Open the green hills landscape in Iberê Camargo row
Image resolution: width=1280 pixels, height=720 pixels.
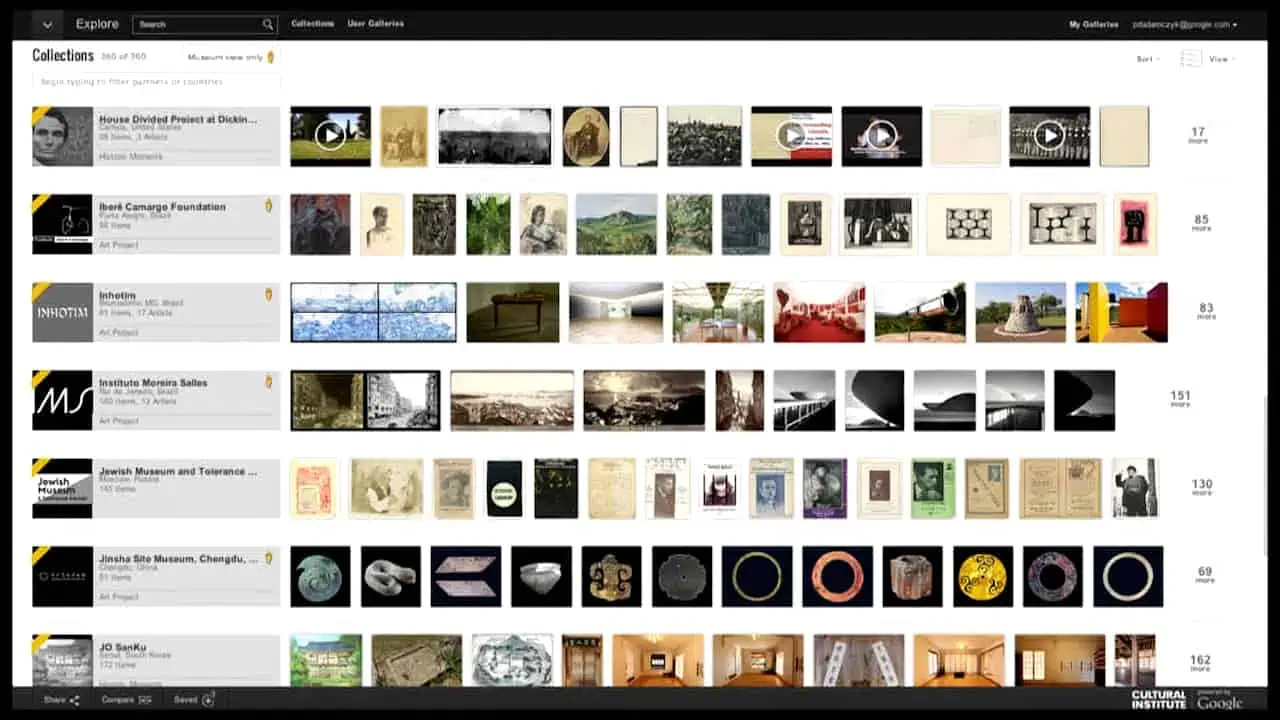616,224
